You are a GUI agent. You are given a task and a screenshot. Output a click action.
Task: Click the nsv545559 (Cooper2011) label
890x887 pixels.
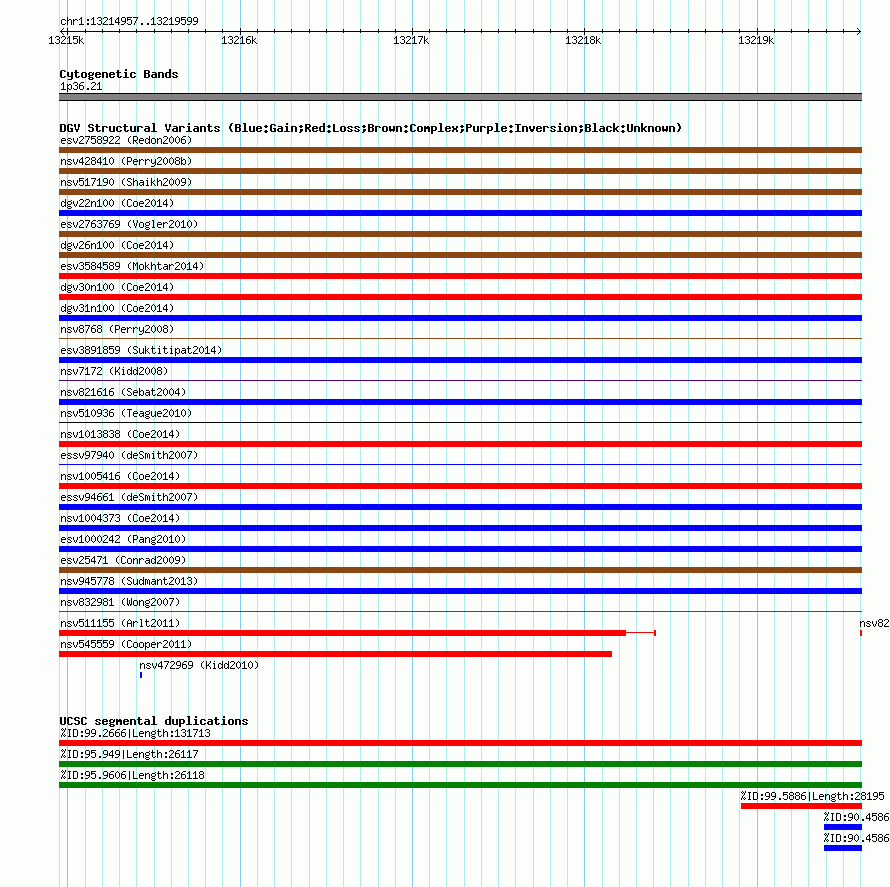pos(126,644)
